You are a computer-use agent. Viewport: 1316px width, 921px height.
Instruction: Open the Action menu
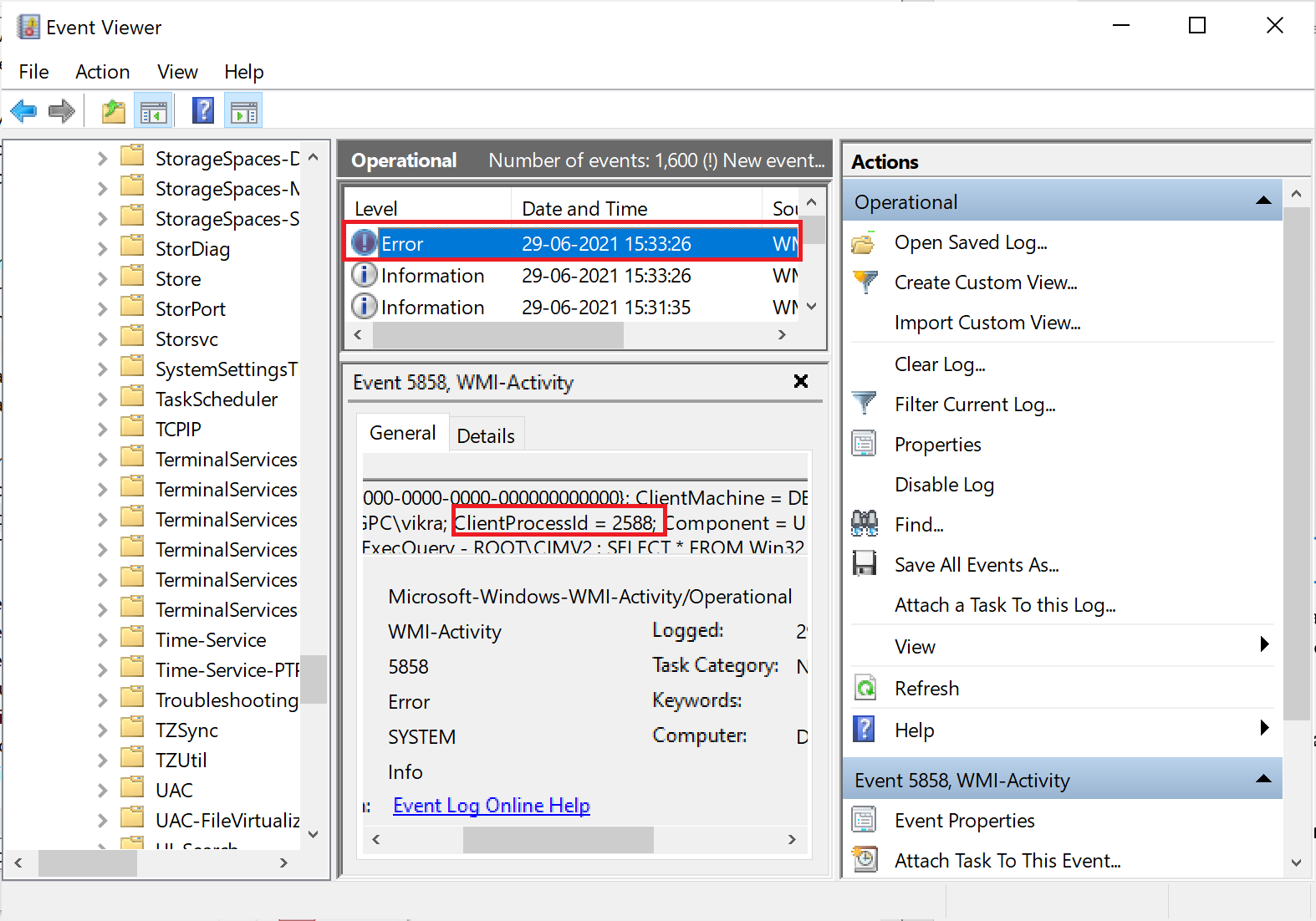pos(102,72)
